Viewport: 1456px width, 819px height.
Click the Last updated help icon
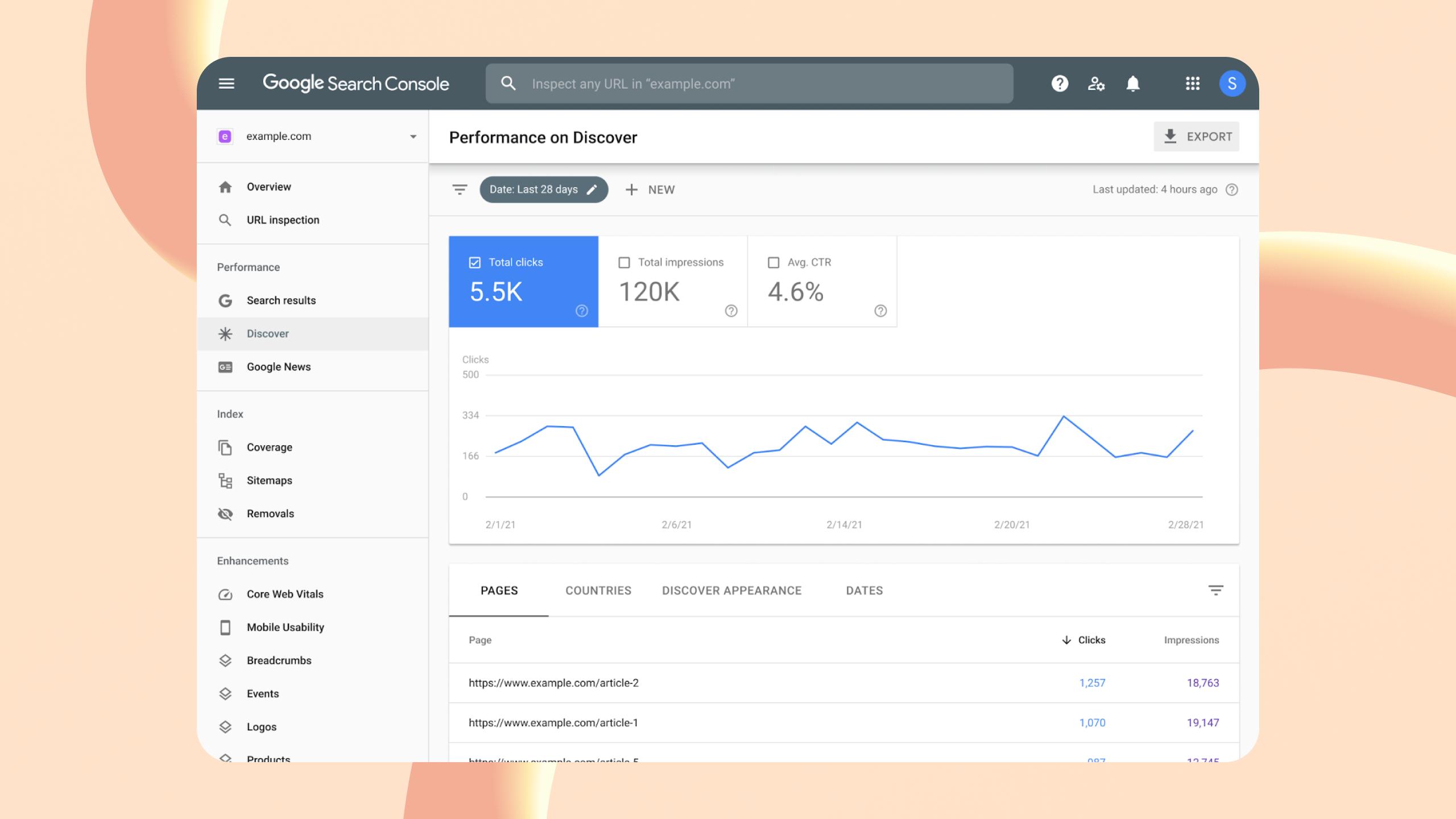pos(1232,189)
